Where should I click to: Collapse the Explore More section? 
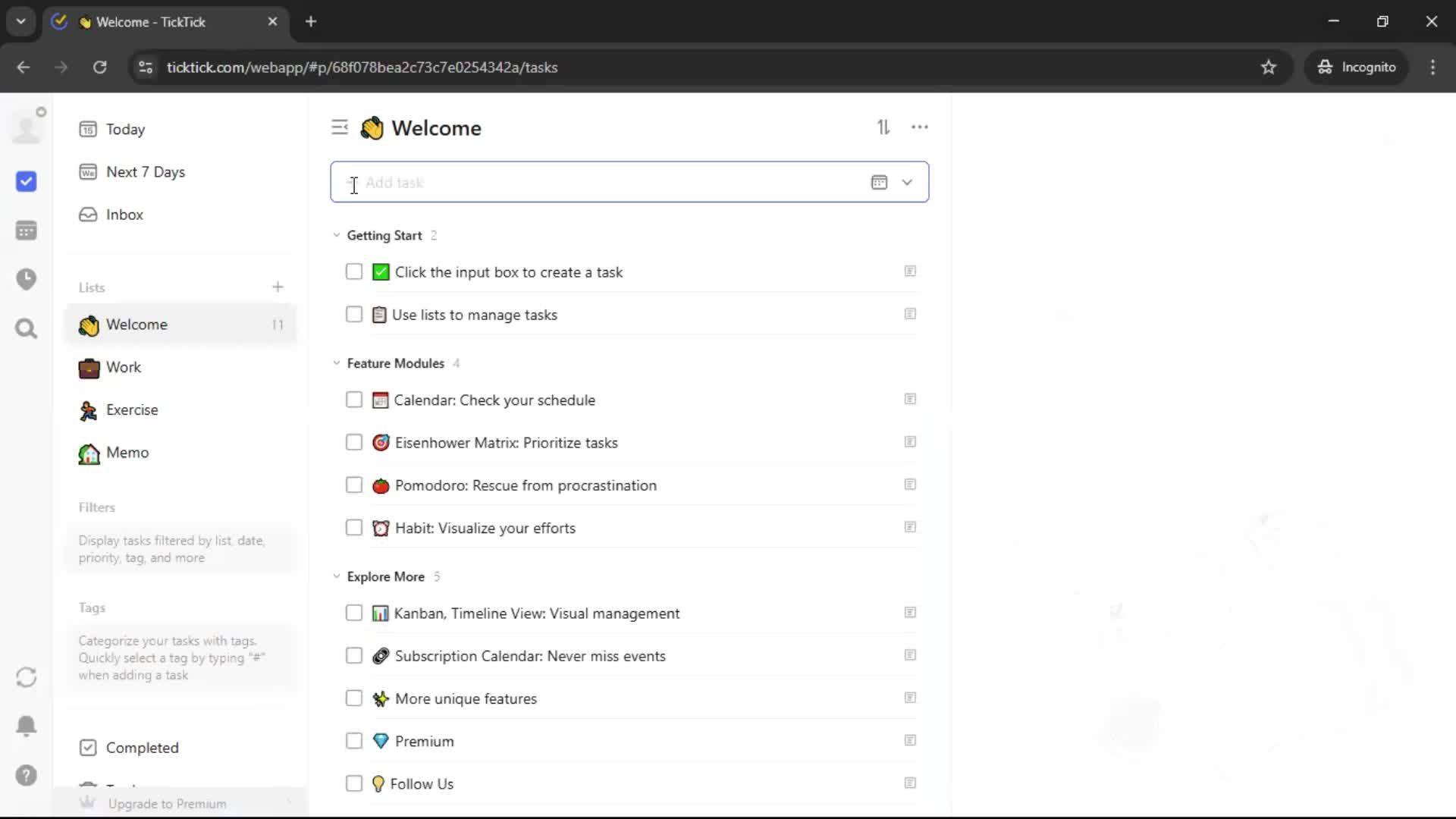click(337, 576)
